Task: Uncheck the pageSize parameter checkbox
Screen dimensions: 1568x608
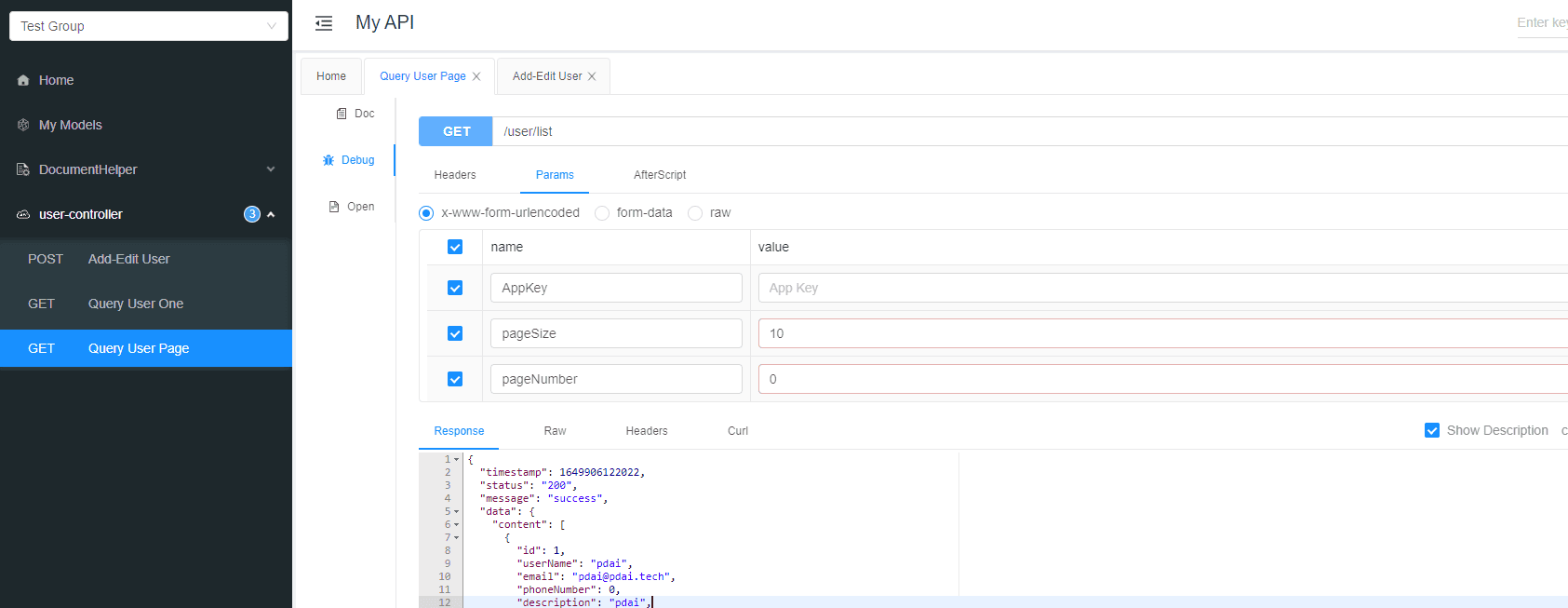Action: pyautogui.click(x=455, y=333)
